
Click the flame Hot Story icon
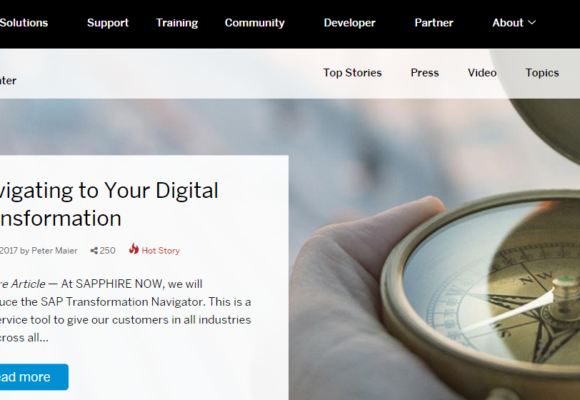pos(134,249)
